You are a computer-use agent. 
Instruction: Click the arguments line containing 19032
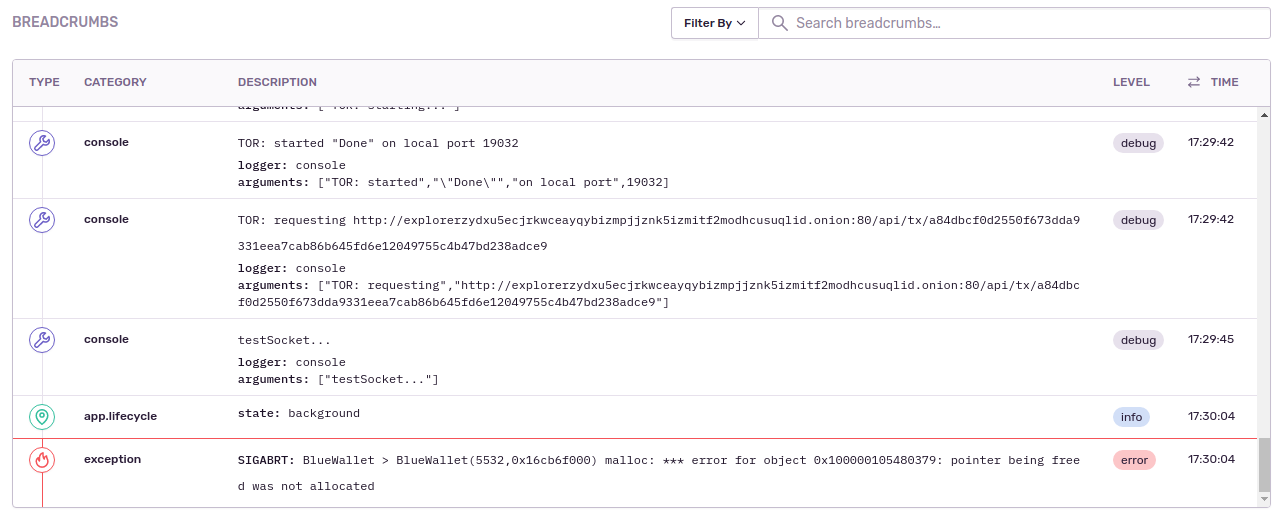pos(453,182)
